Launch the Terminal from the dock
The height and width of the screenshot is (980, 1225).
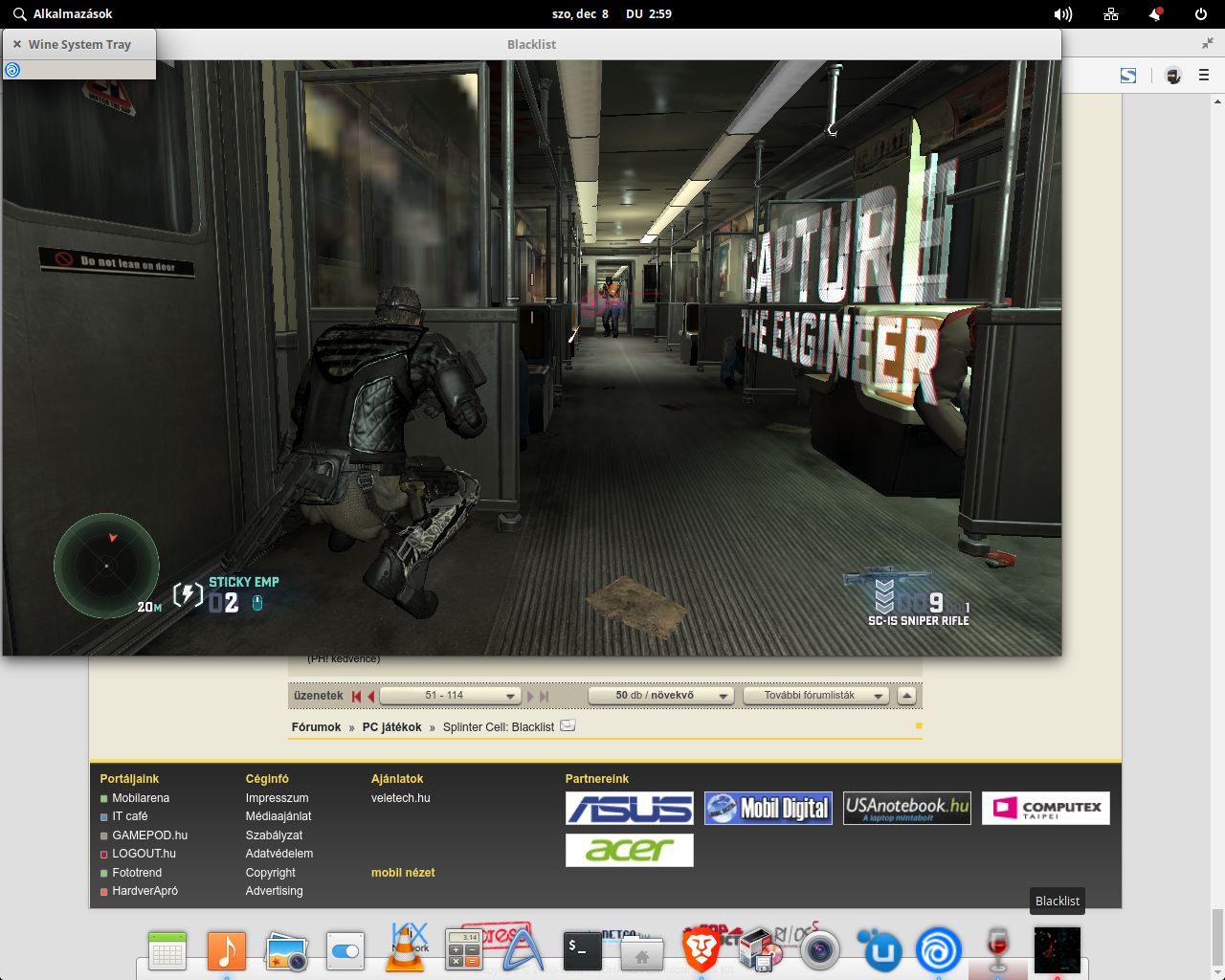583,951
